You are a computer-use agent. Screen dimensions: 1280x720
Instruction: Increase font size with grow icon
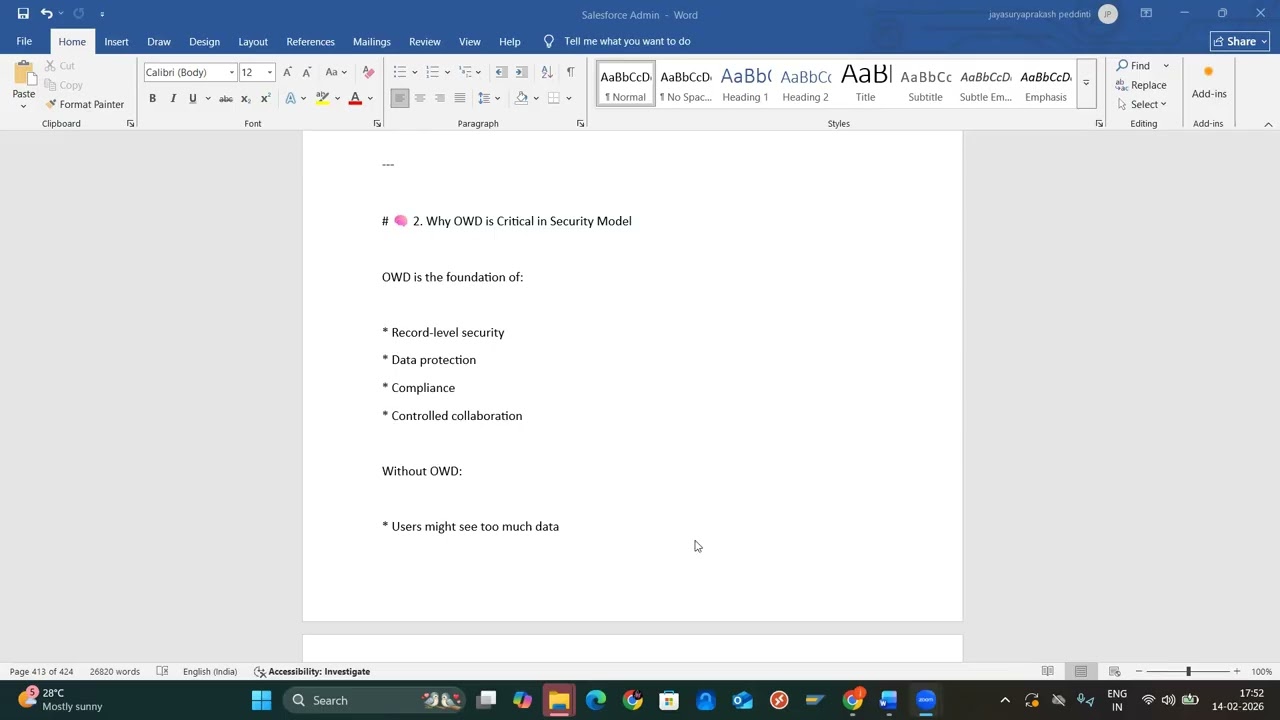[x=287, y=72]
